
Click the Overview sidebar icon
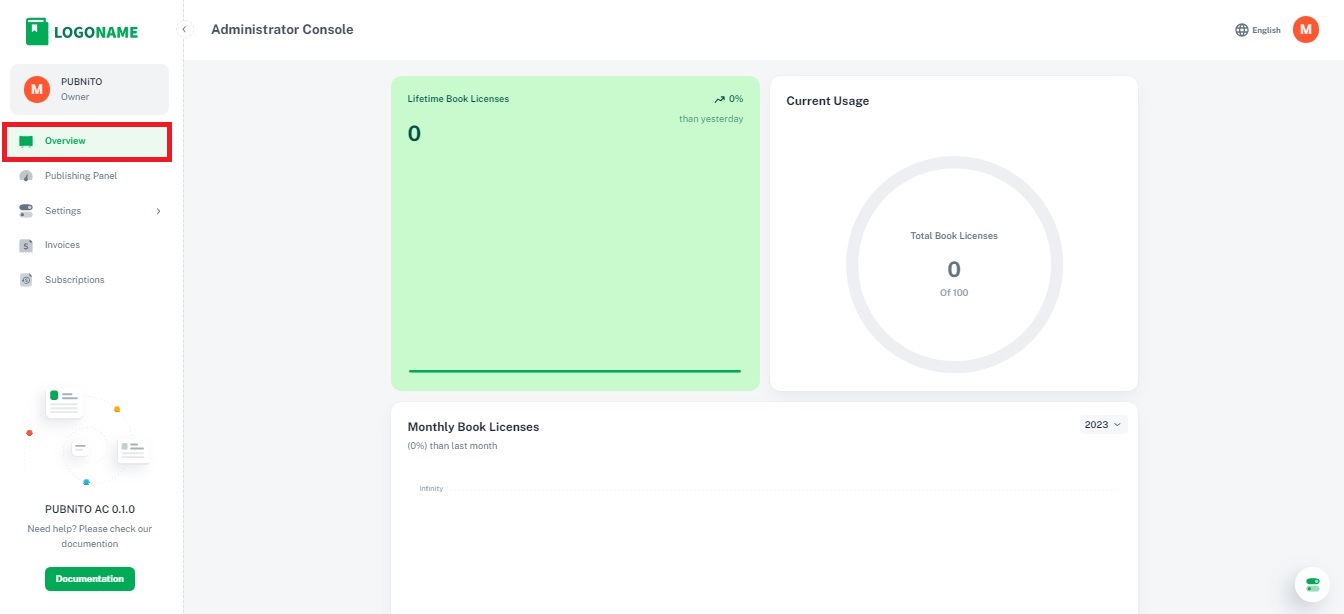pos(26,141)
